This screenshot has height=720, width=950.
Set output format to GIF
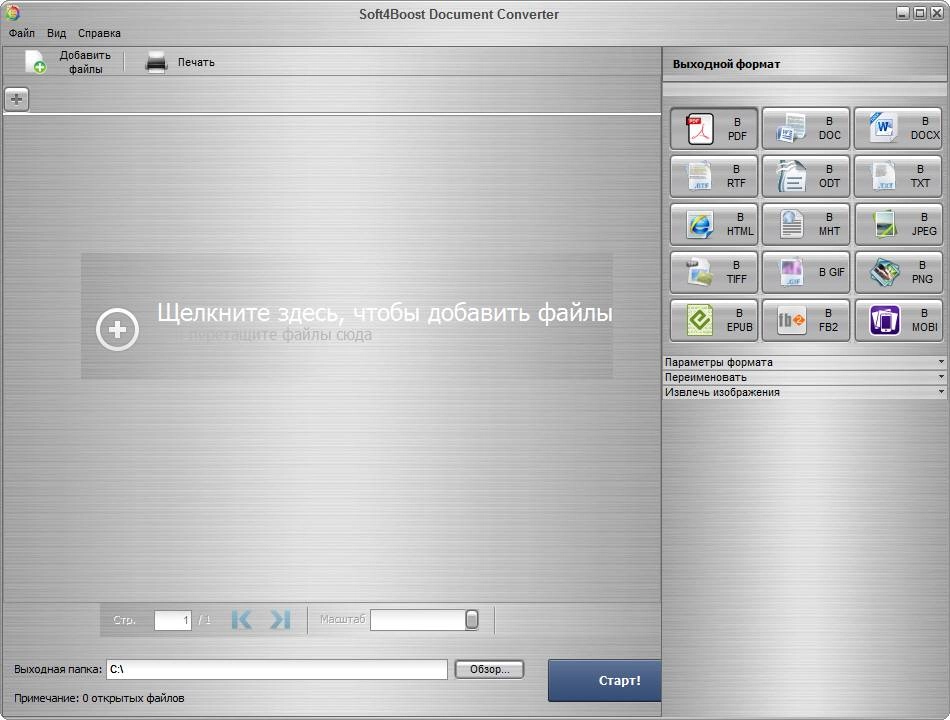coord(806,272)
